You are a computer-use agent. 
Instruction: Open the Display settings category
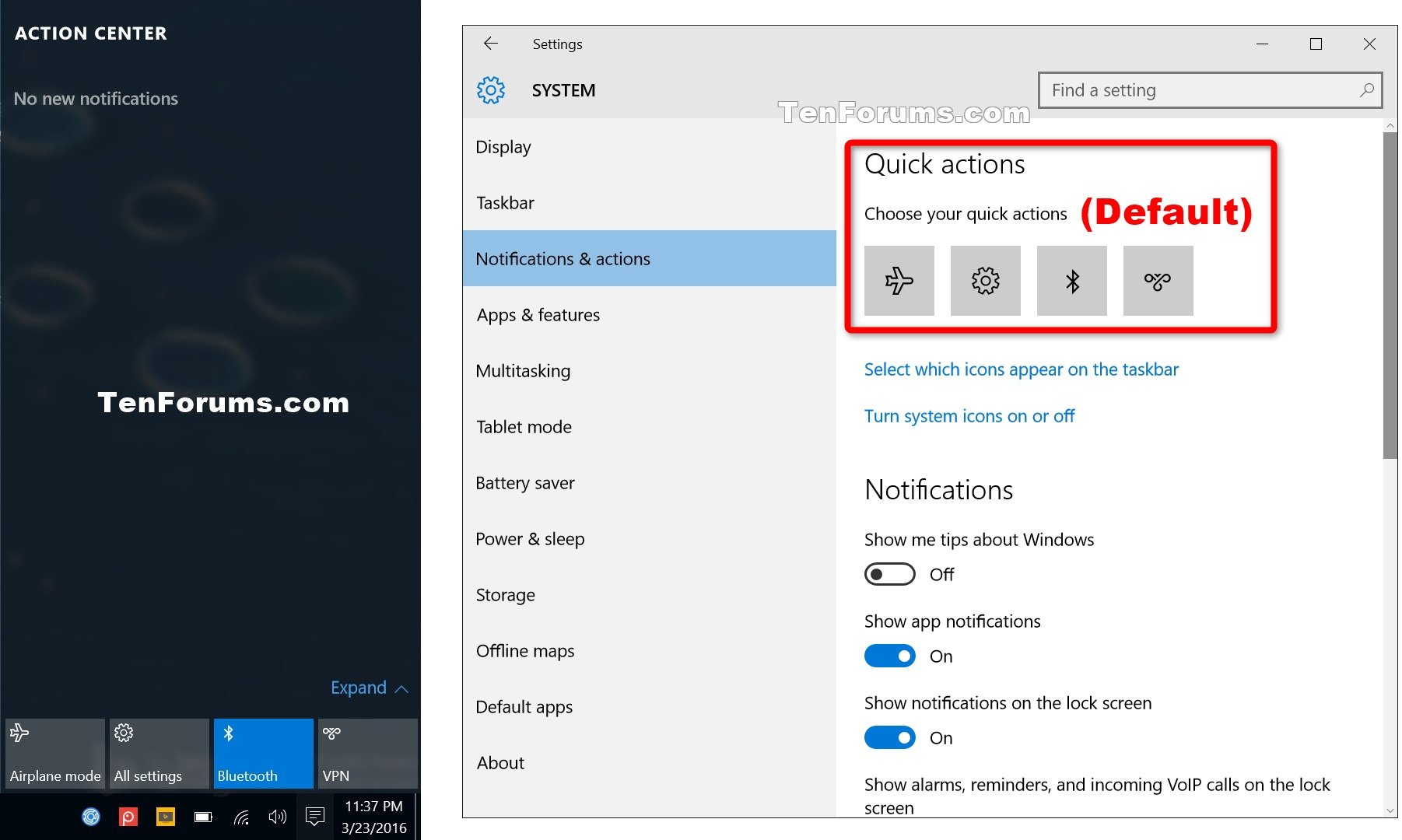point(649,147)
